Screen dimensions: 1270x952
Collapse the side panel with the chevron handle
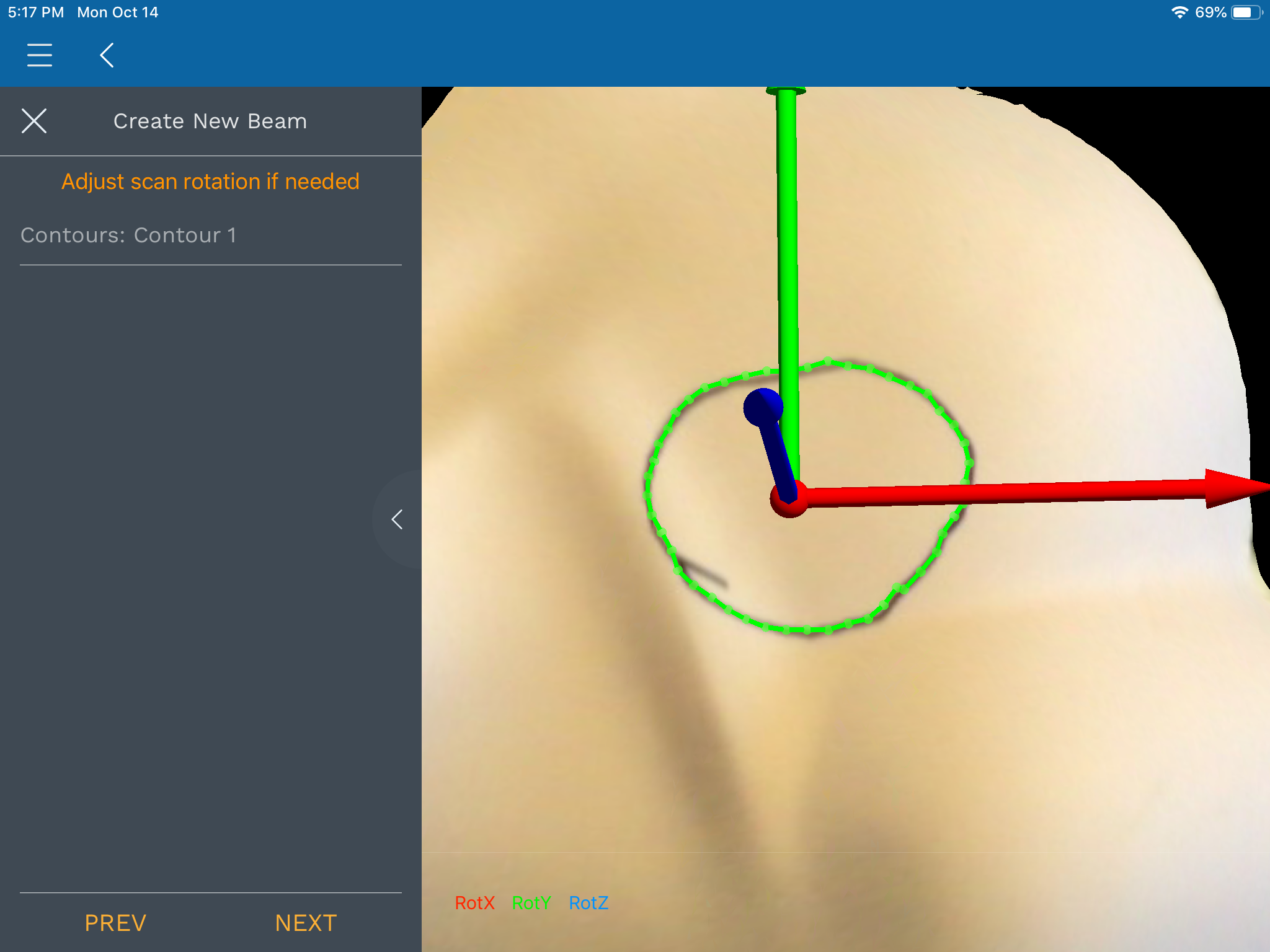point(397,519)
